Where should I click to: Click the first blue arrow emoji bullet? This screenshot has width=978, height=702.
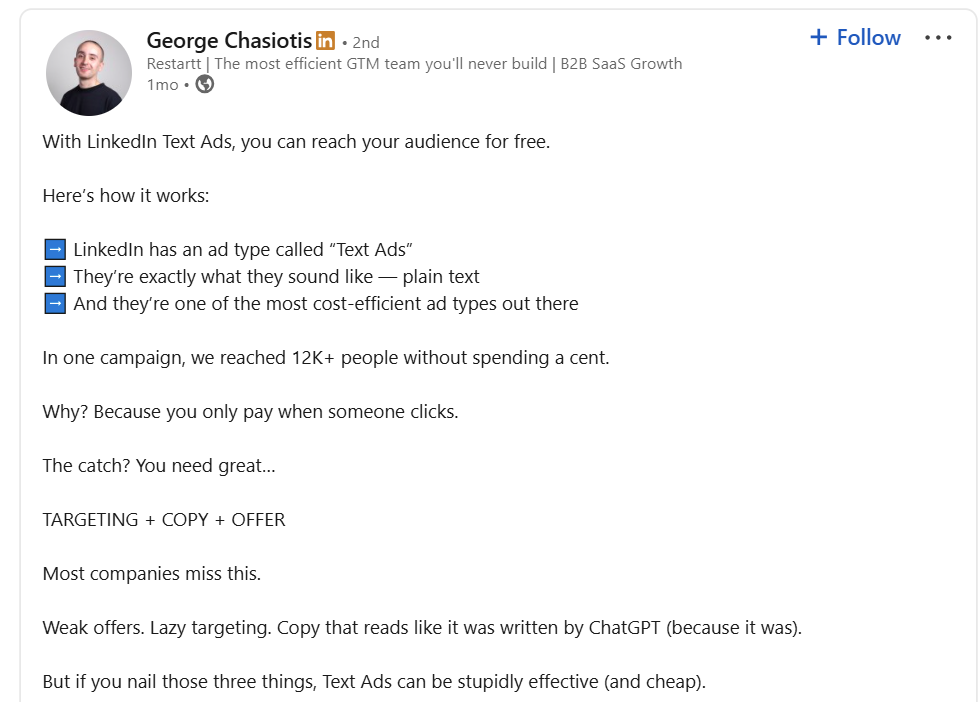pyautogui.click(x=53, y=248)
